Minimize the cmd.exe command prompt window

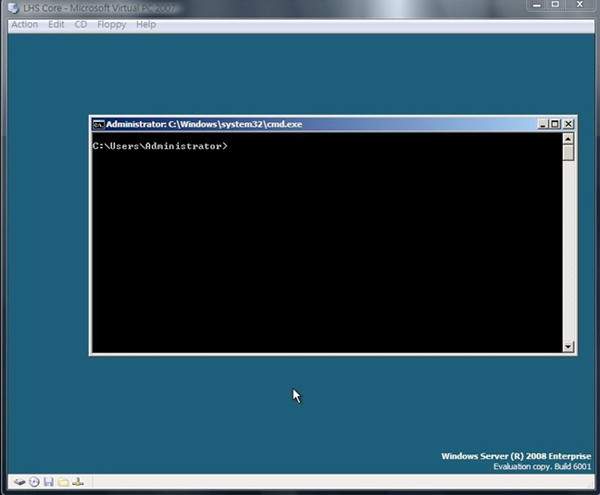pyautogui.click(x=541, y=124)
